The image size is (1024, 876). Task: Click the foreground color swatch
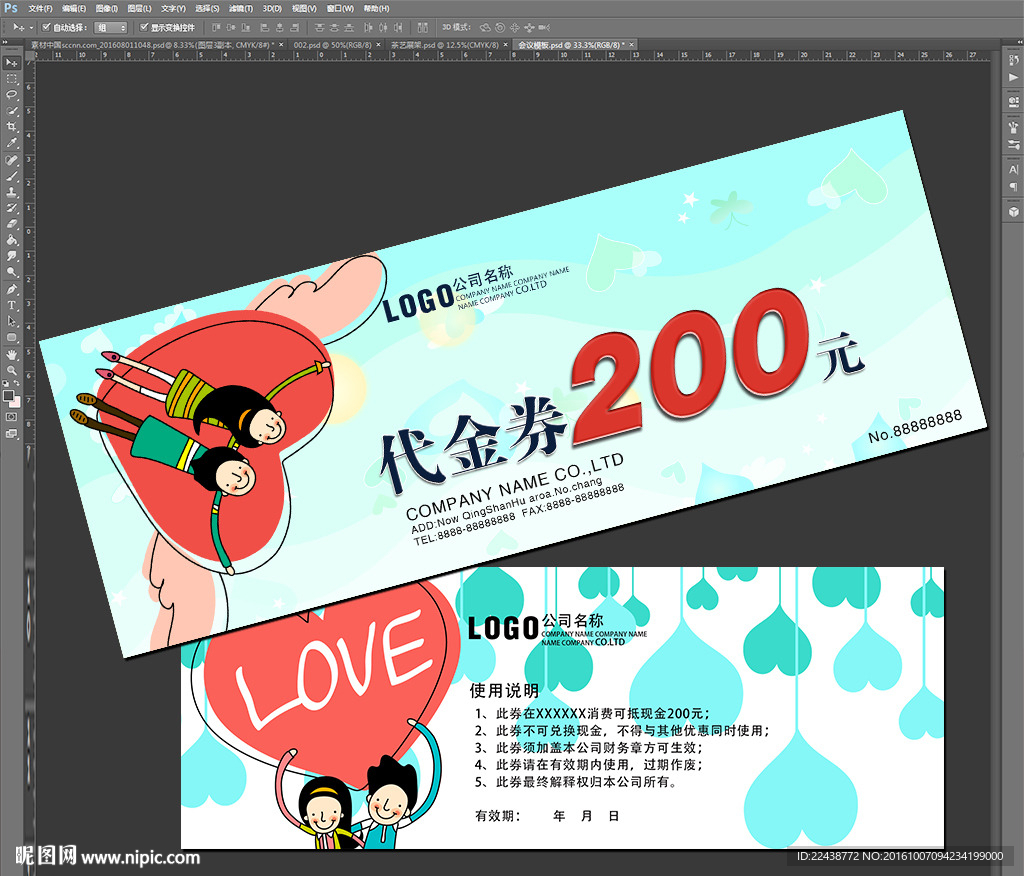[8, 395]
